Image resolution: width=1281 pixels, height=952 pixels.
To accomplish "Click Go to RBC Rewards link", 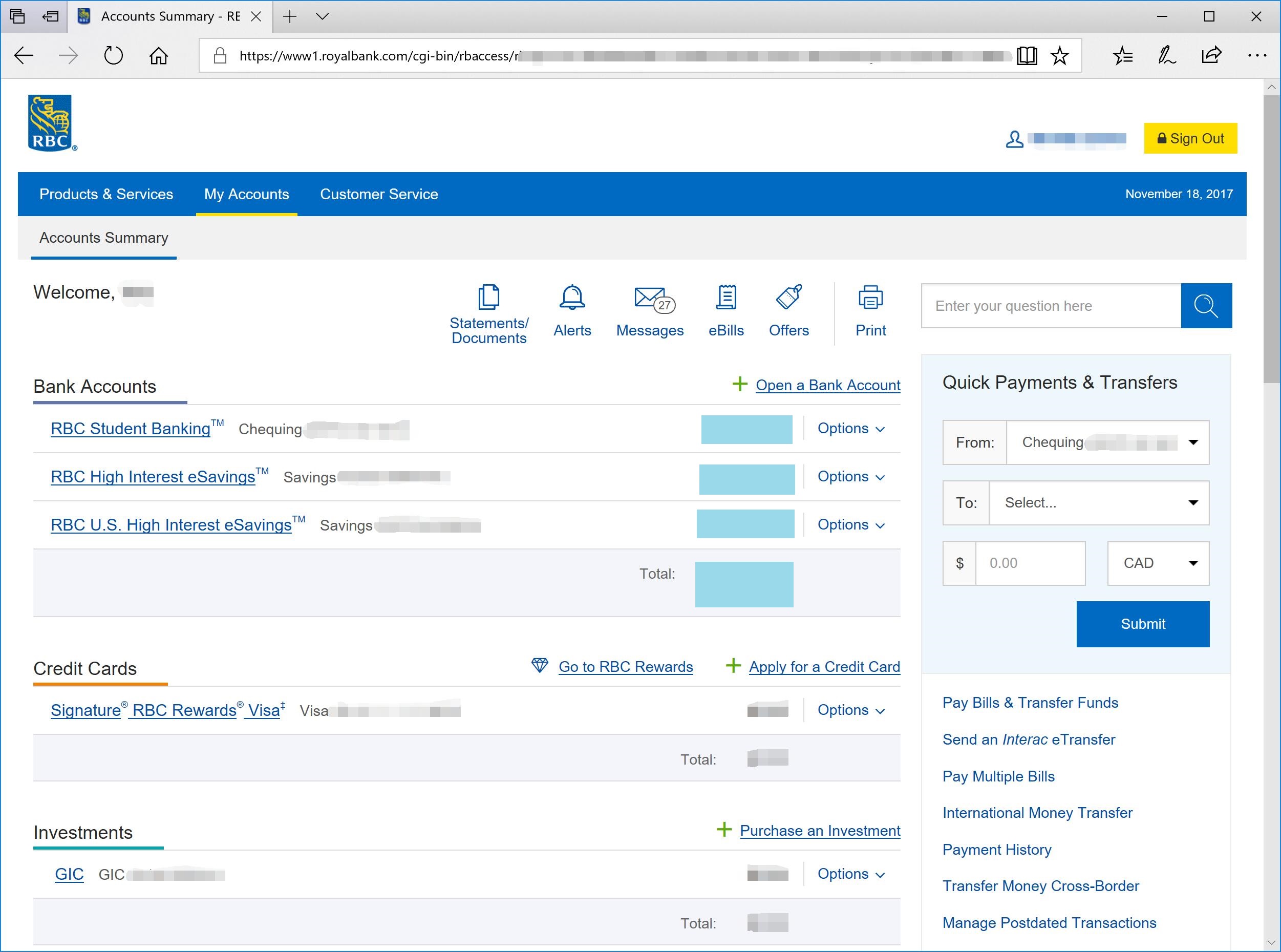I will pyautogui.click(x=626, y=667).
